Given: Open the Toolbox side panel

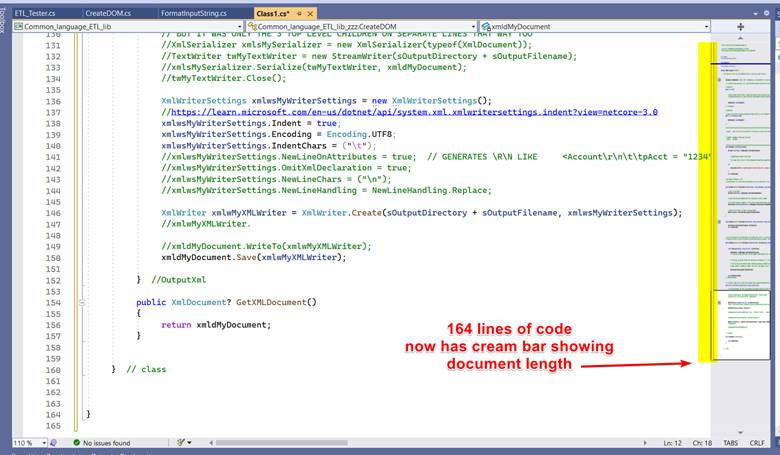Looking at the screenshot, I should click(2, 21).
